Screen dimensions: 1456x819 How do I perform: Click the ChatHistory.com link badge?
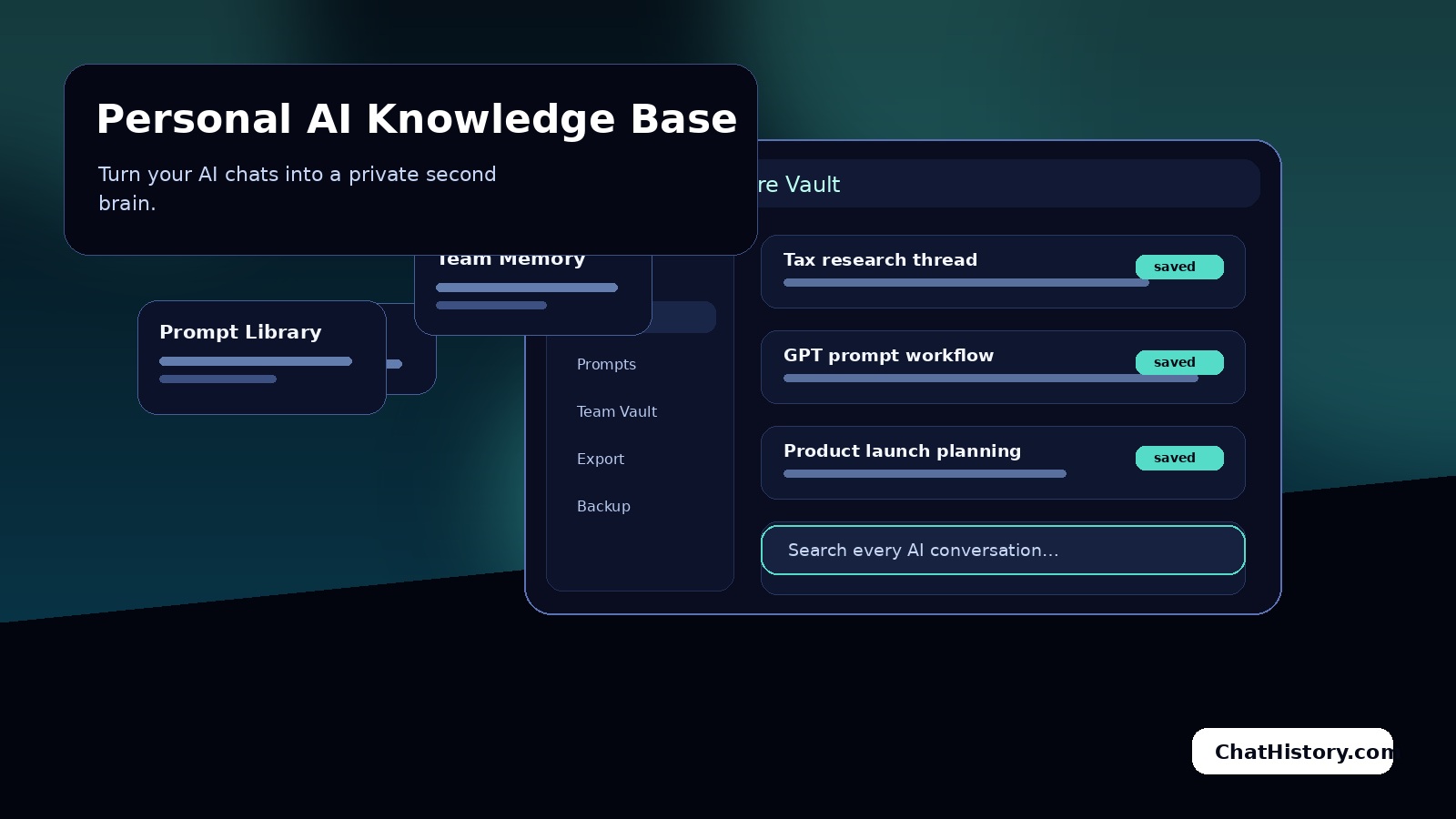coord(1292,751)
